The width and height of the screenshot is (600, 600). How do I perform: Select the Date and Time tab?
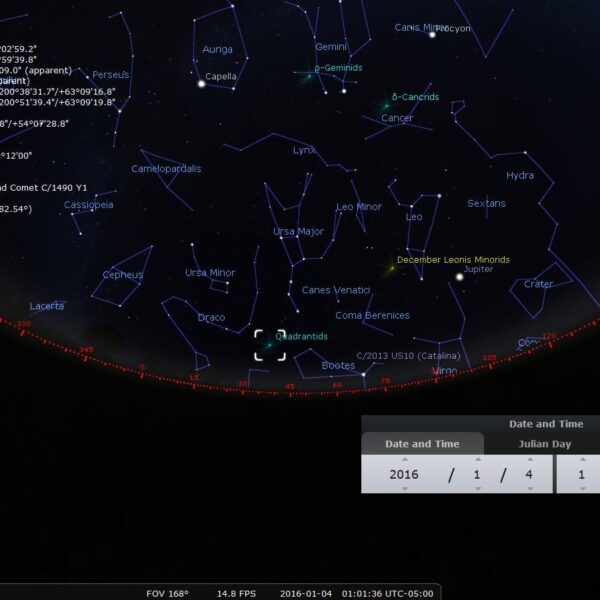[x=422, y=444]
